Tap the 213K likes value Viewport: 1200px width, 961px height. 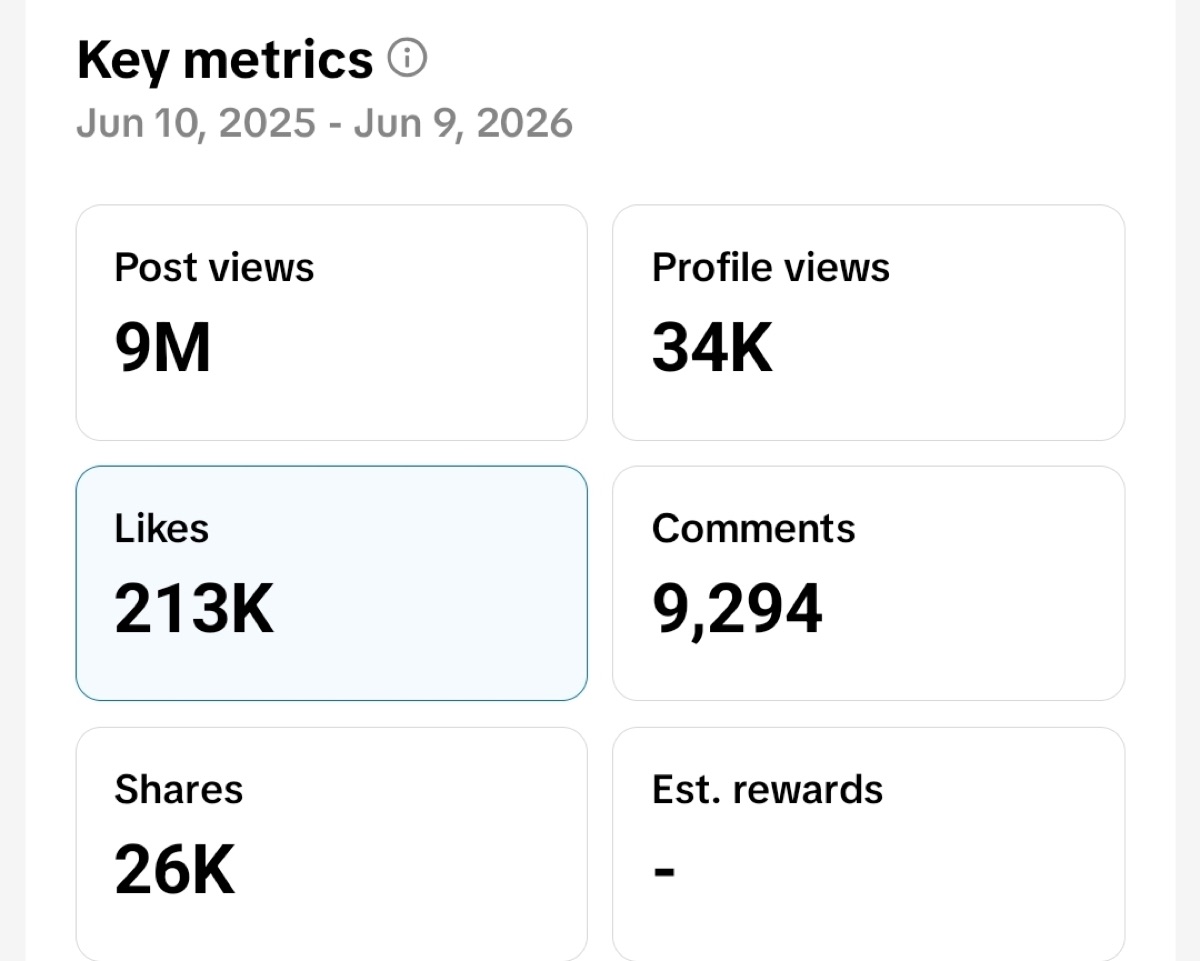194,609
